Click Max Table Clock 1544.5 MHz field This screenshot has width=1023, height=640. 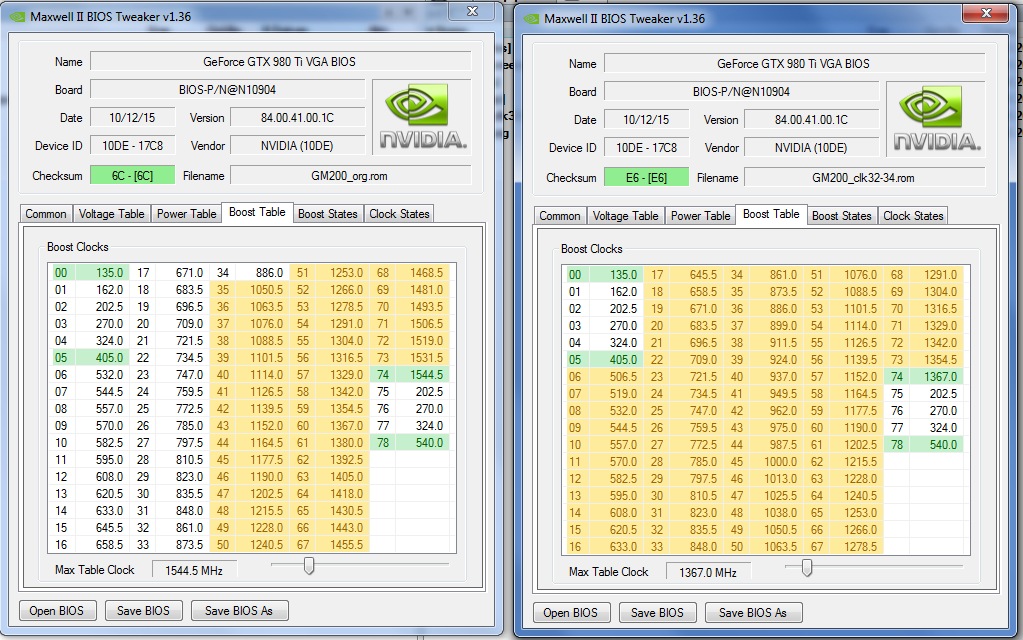[194, 570]
